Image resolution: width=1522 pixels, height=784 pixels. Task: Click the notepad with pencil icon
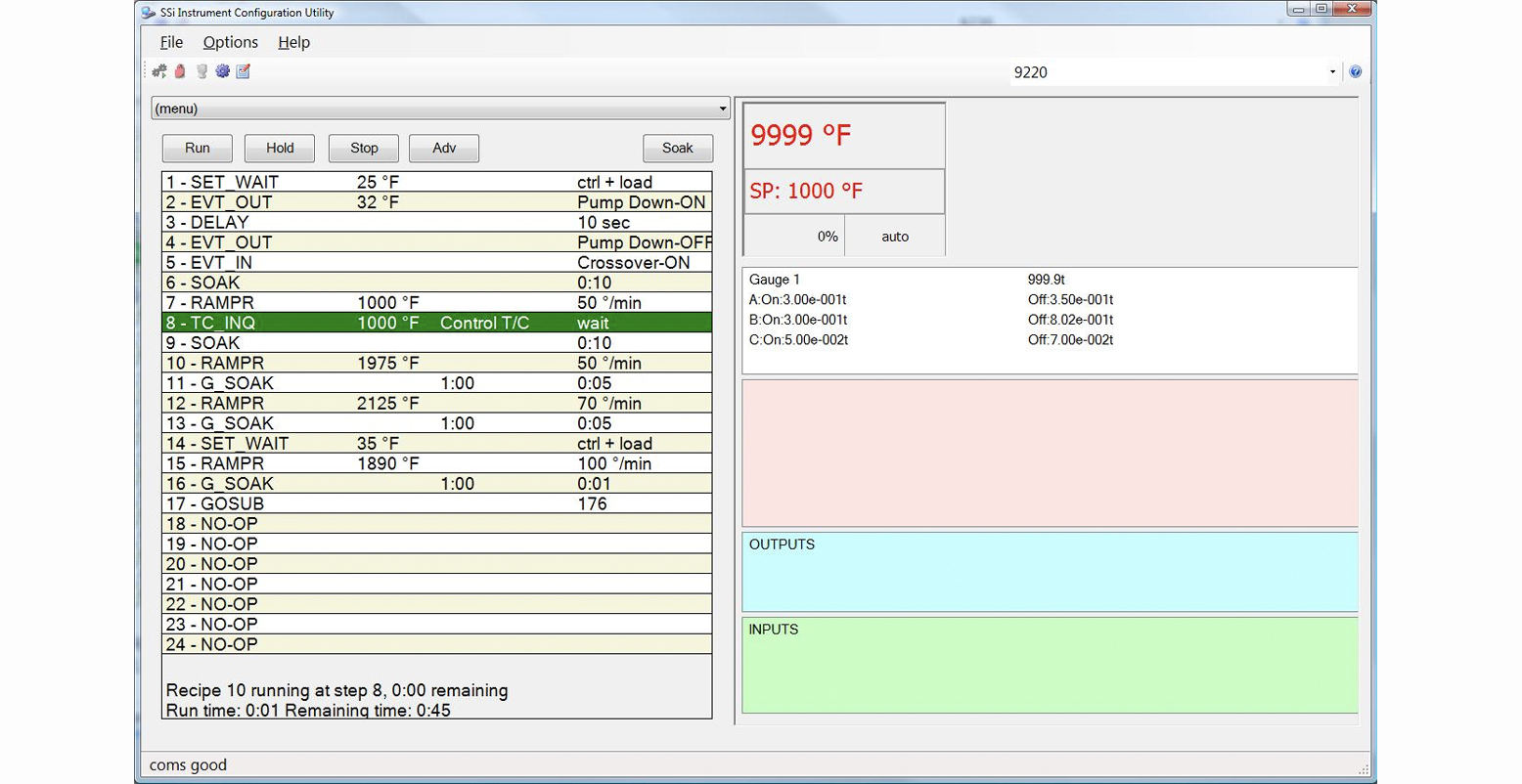(x=244, y=71)
